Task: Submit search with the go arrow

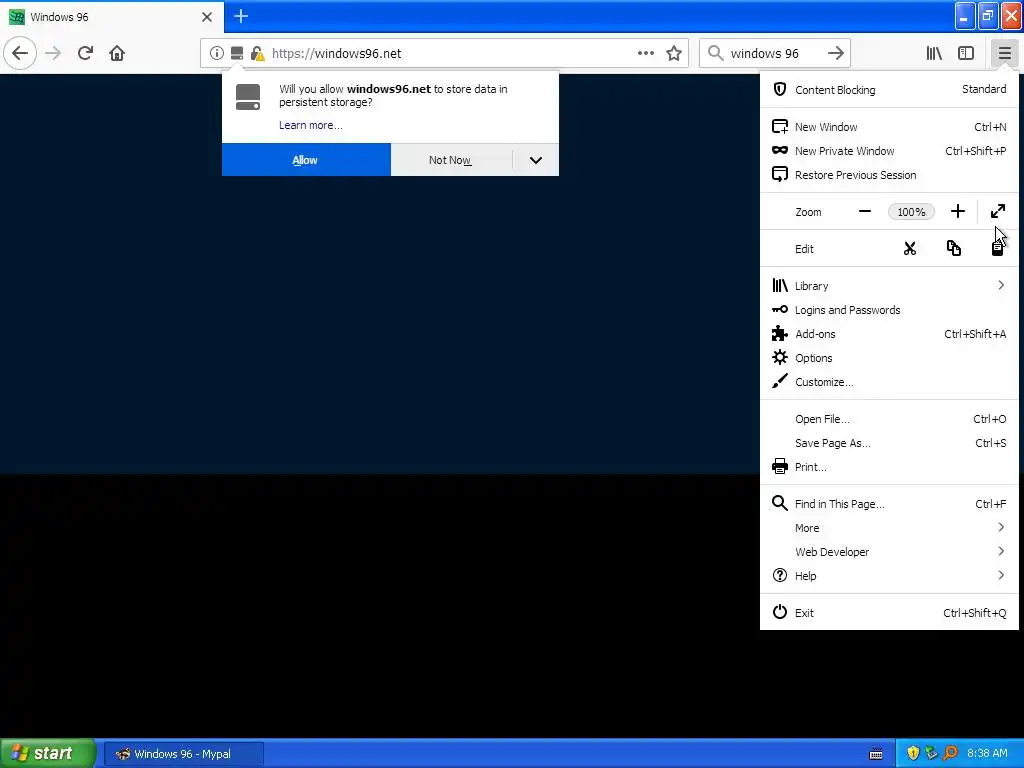Action: [836, 54]
